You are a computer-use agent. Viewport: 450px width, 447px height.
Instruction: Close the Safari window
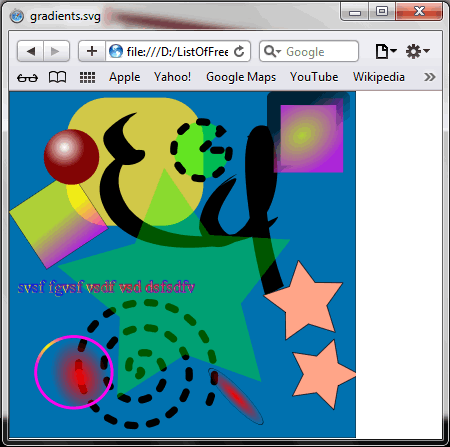[x=419, y=12]
